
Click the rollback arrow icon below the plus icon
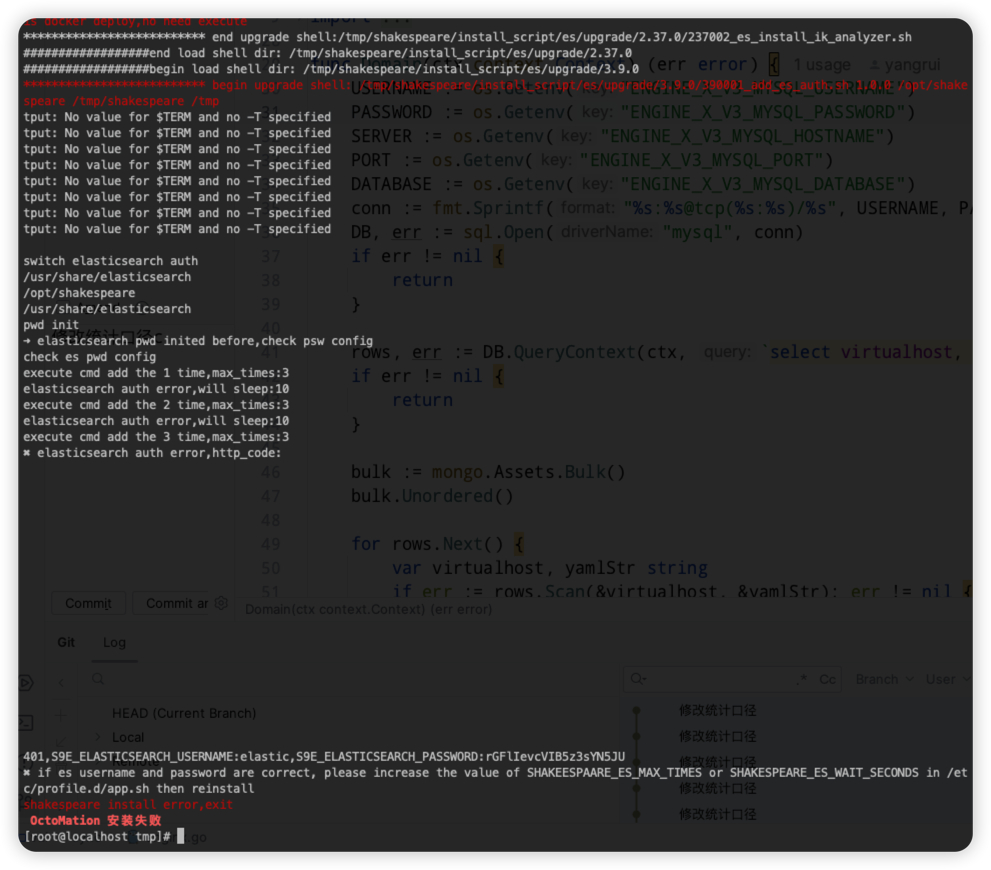pyautogui.click(x=60, y=740)
